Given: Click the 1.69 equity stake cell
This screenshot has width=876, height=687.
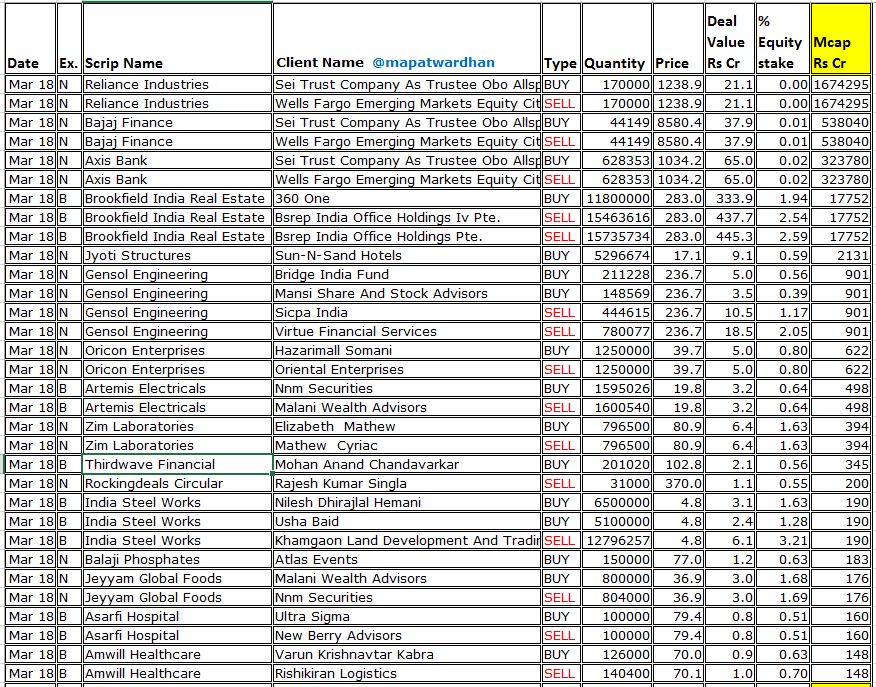Looking at the screenshot, I should coord(782,598).
